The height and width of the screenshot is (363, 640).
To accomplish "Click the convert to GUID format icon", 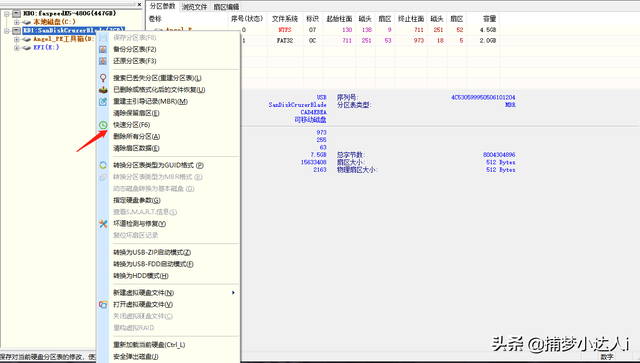I will 103,165.
